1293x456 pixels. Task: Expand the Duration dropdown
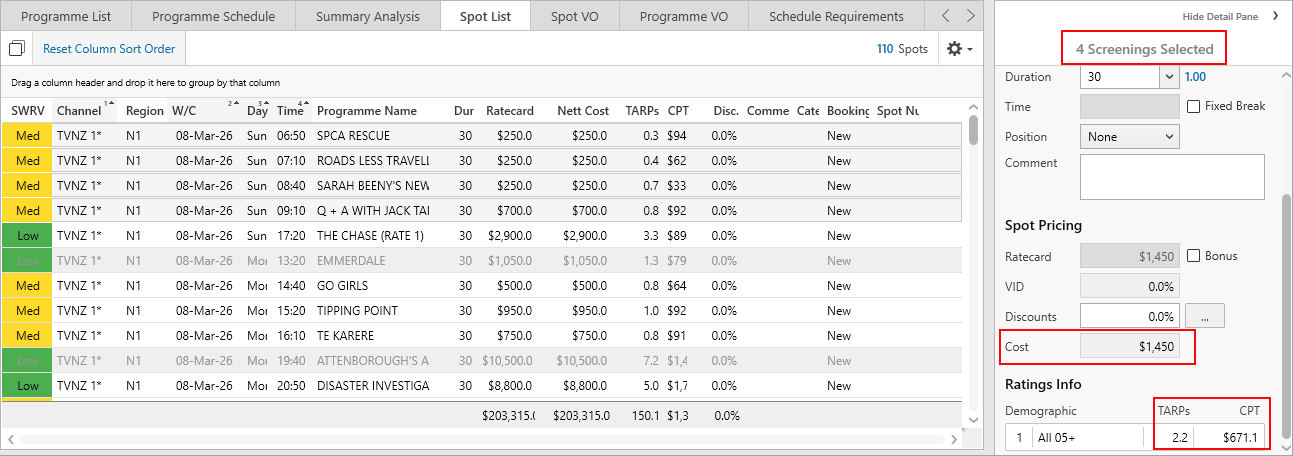[x=1169, y=77]
